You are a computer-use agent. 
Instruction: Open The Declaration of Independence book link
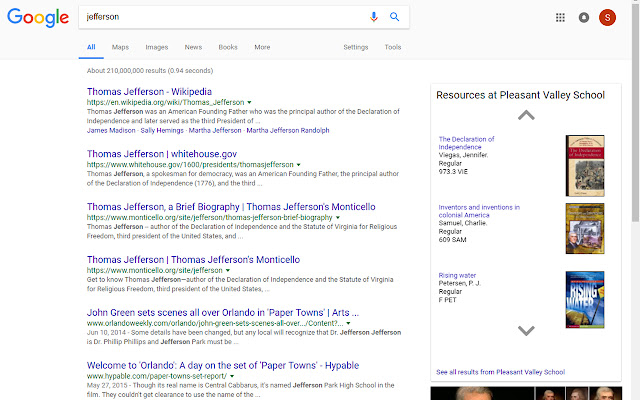click(467, 143)
